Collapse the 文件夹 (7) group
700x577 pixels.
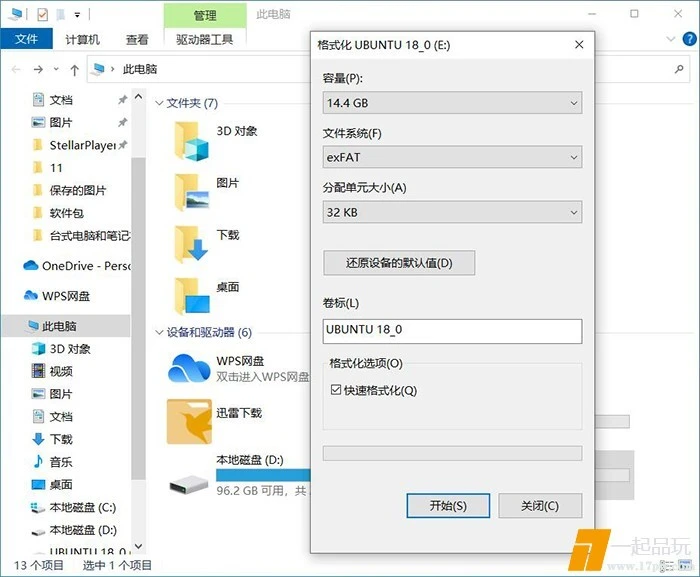[x=158, y=103]
